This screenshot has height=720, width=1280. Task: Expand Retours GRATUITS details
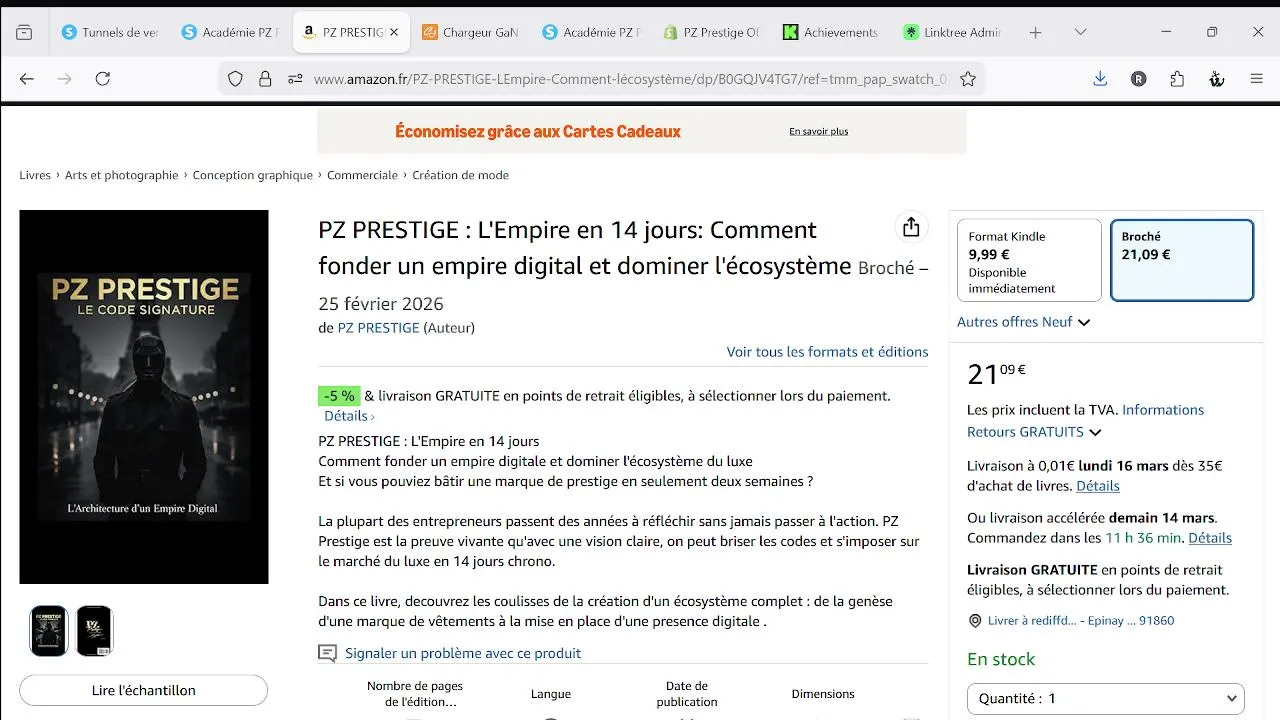tap(1034, 432)
